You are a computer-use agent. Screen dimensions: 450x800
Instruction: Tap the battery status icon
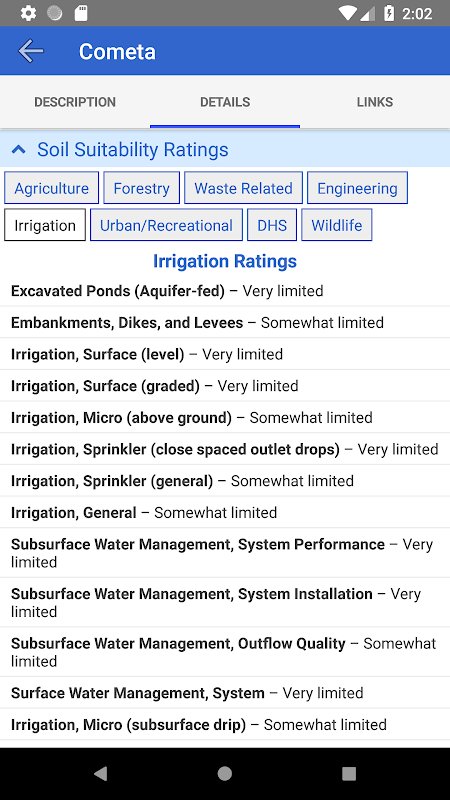(389, 13)
